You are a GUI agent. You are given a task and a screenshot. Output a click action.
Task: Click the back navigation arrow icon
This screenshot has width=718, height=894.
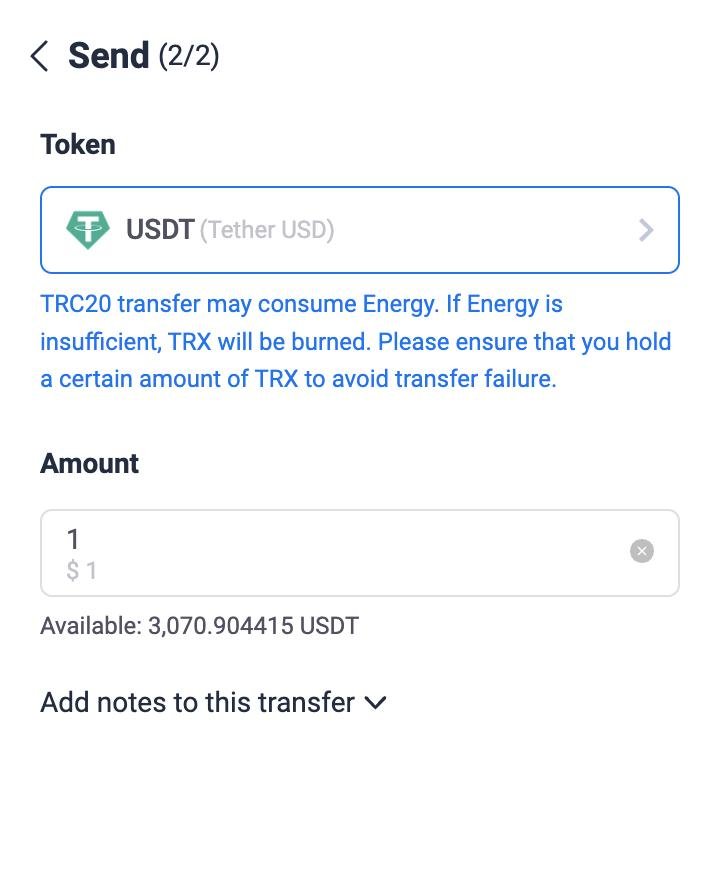point(38,56)
